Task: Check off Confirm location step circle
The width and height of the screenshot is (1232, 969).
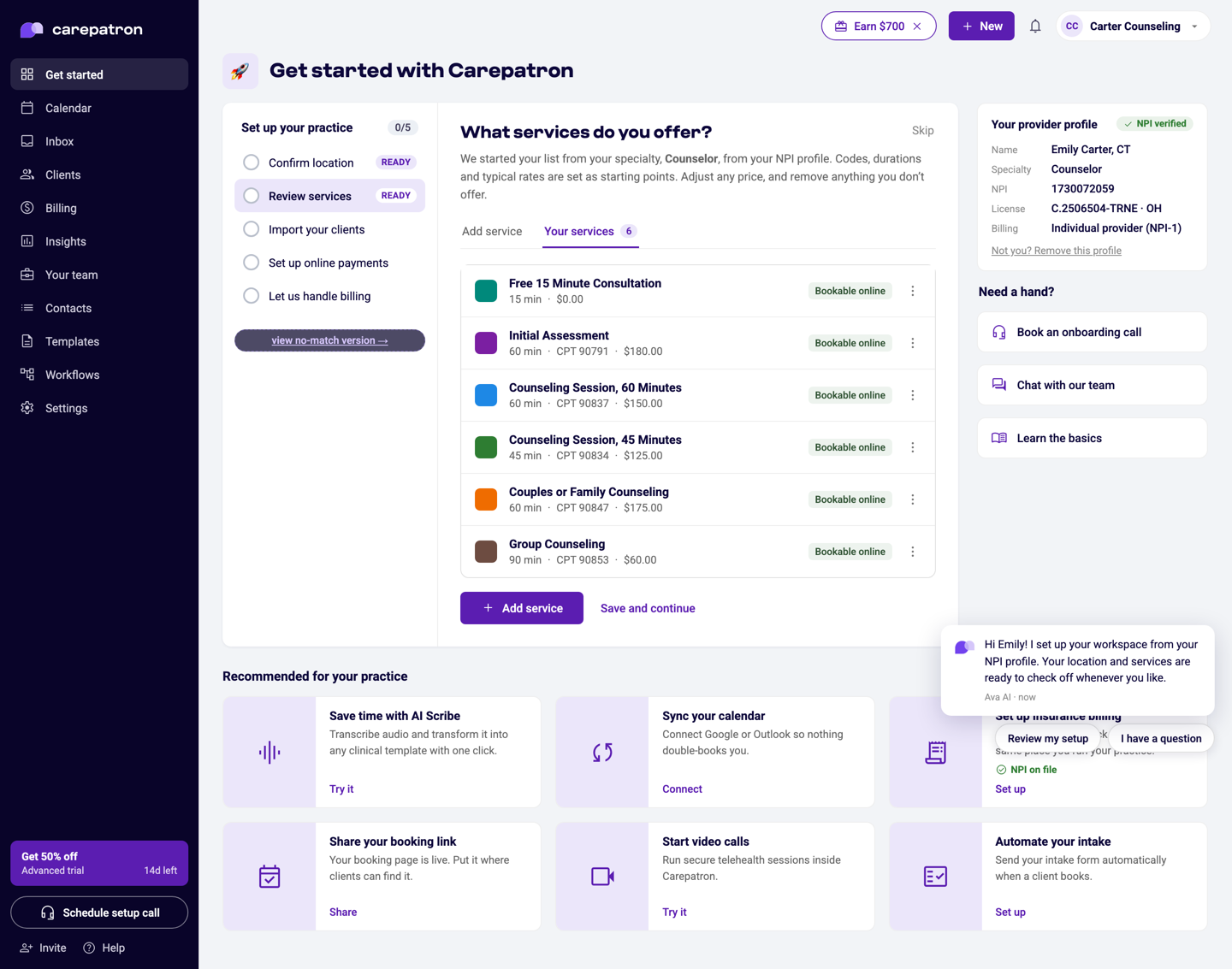Action: tap(252, 162)
